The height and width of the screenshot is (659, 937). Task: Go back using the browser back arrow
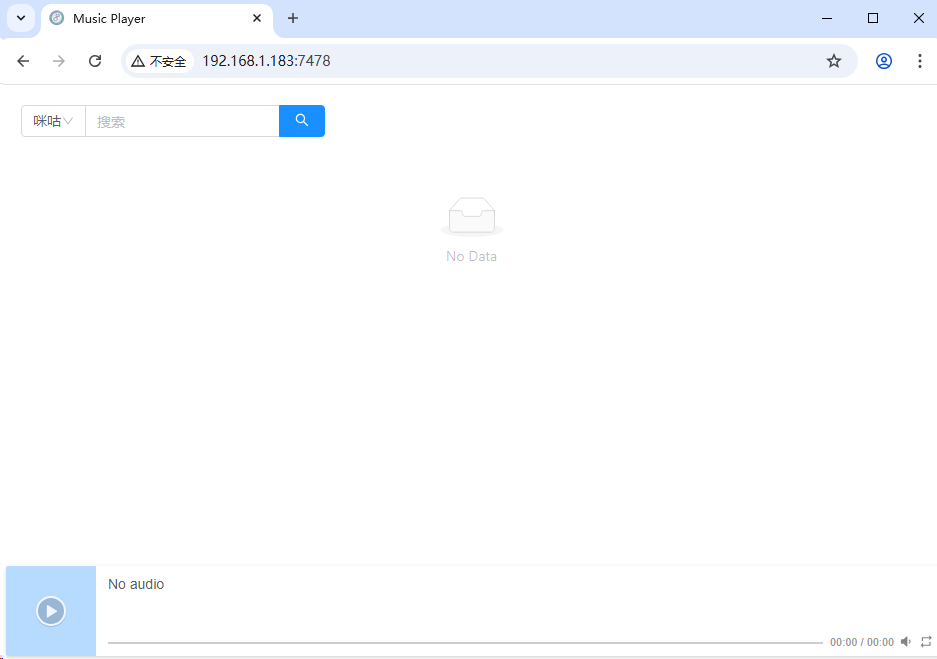(23, 61)
